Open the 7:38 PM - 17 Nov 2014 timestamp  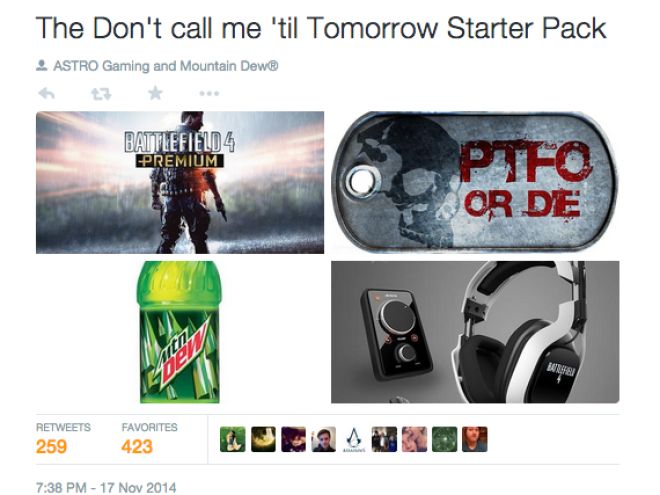[106, 487]
